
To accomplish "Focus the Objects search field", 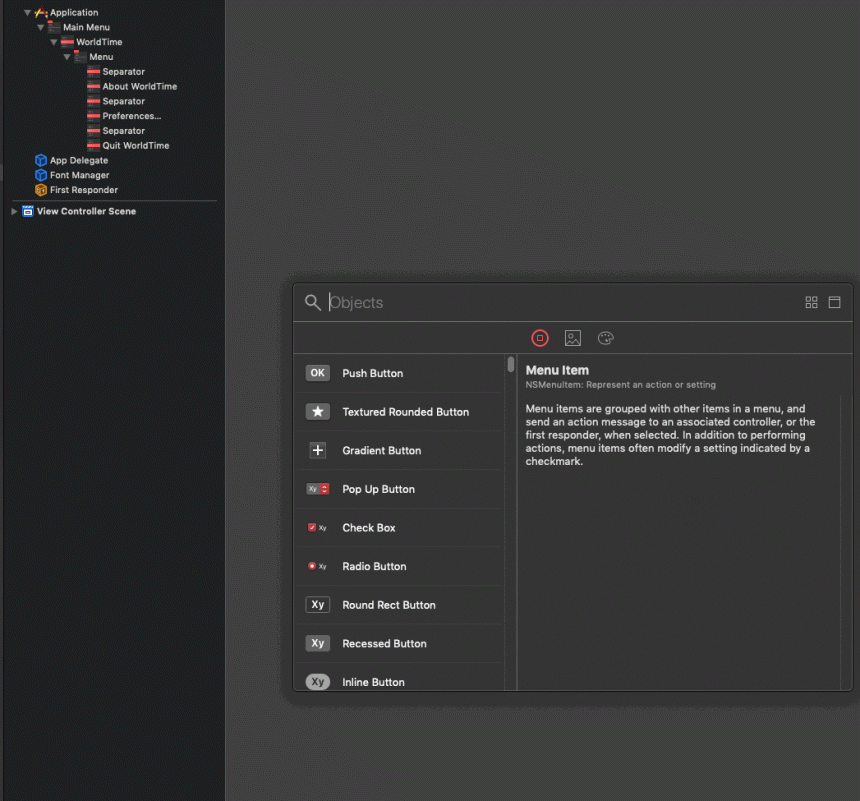I will point(560,302).
